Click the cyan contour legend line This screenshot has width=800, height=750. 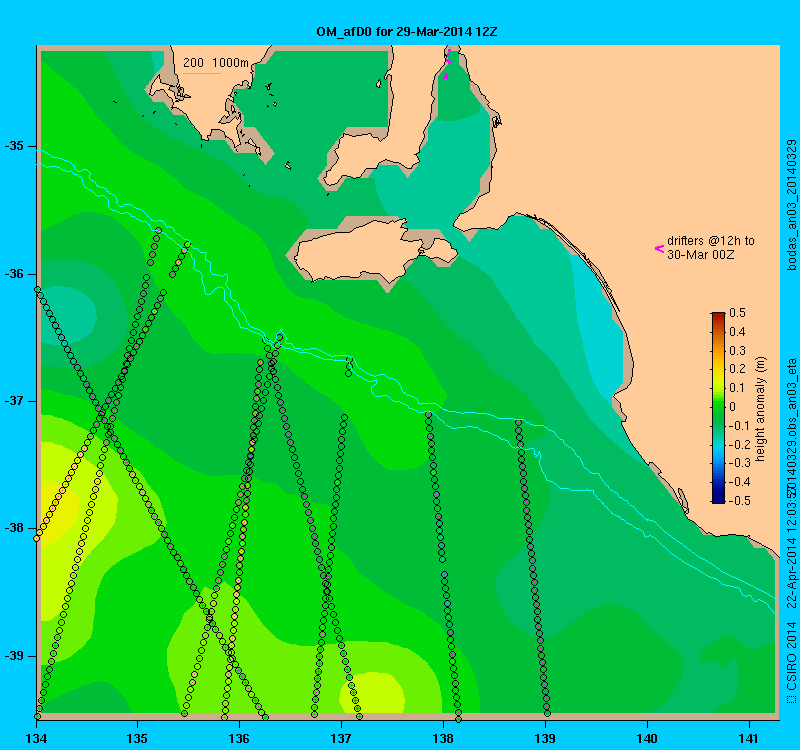202,73
